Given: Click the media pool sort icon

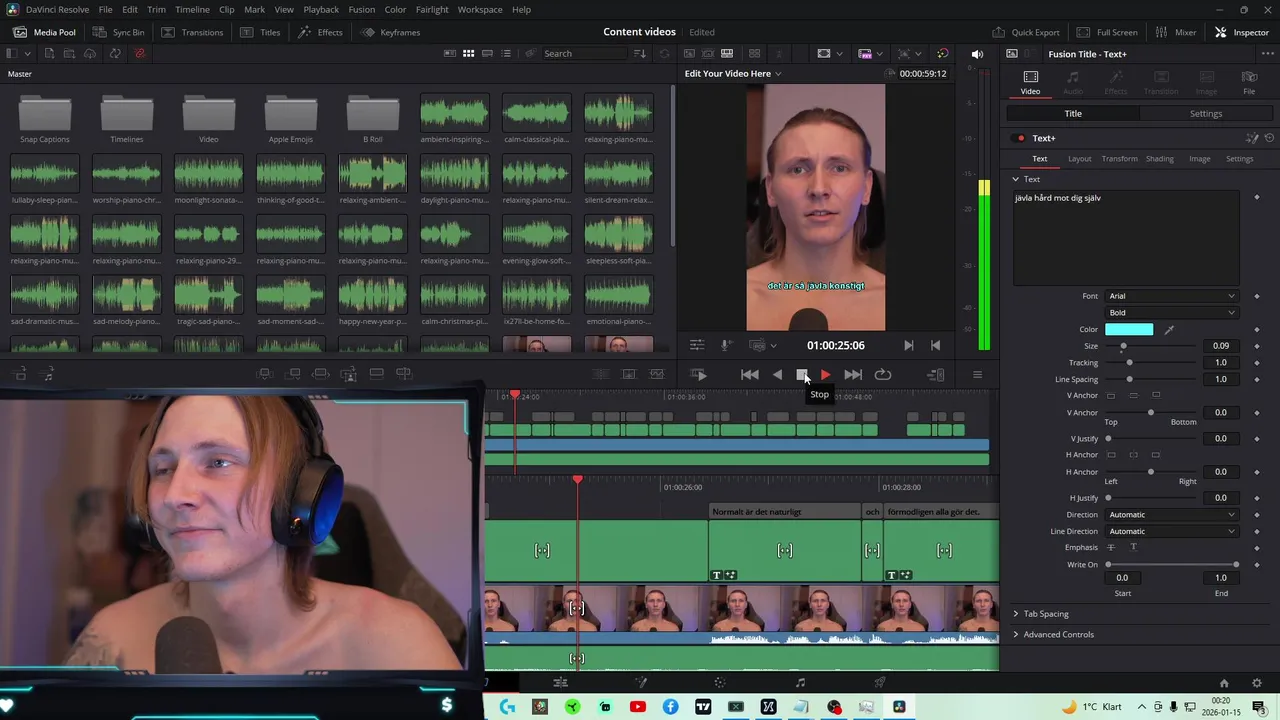Looking at the screenshot, I should pos(640,53).
